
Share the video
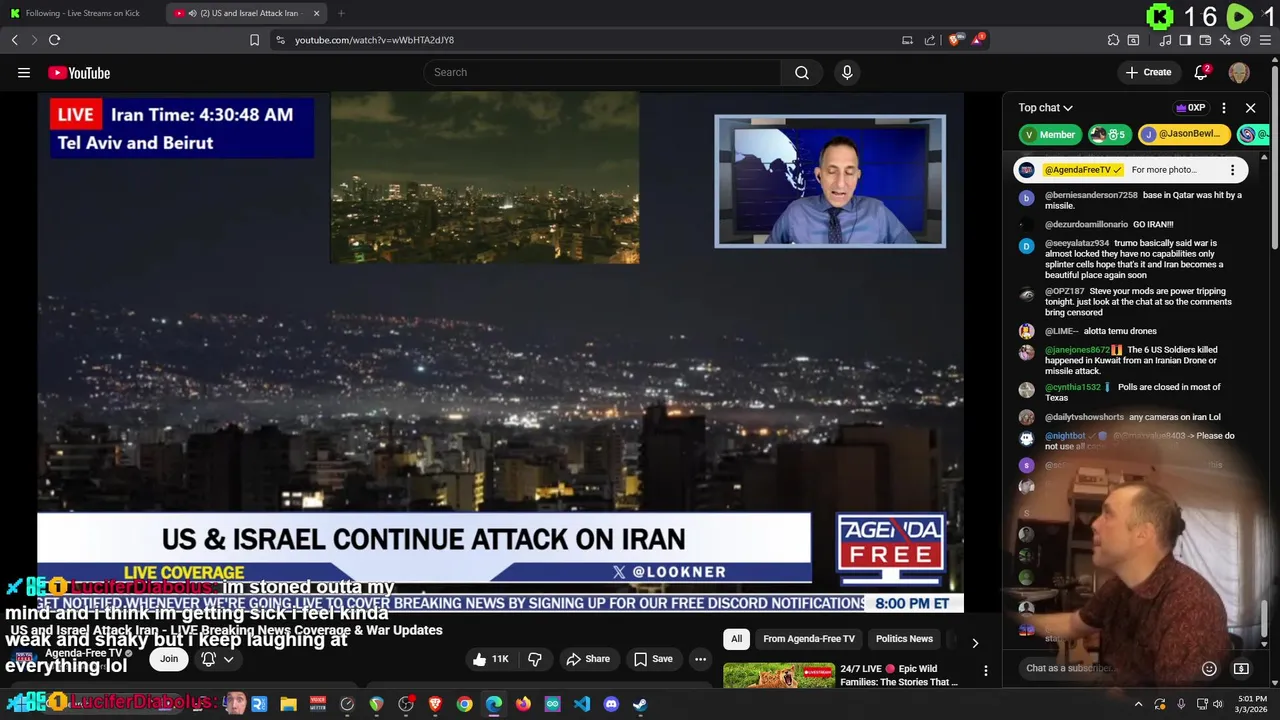588,659
